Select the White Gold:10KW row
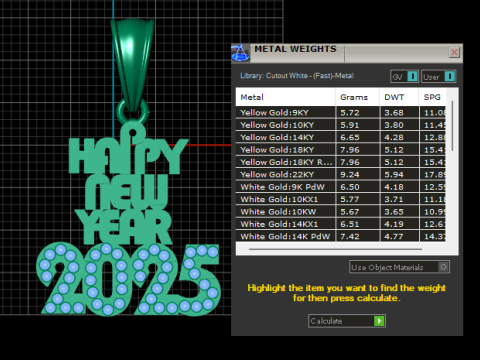The width and height of the screenshot is (480, 360). pyautogui.click(x=341, y=212)
